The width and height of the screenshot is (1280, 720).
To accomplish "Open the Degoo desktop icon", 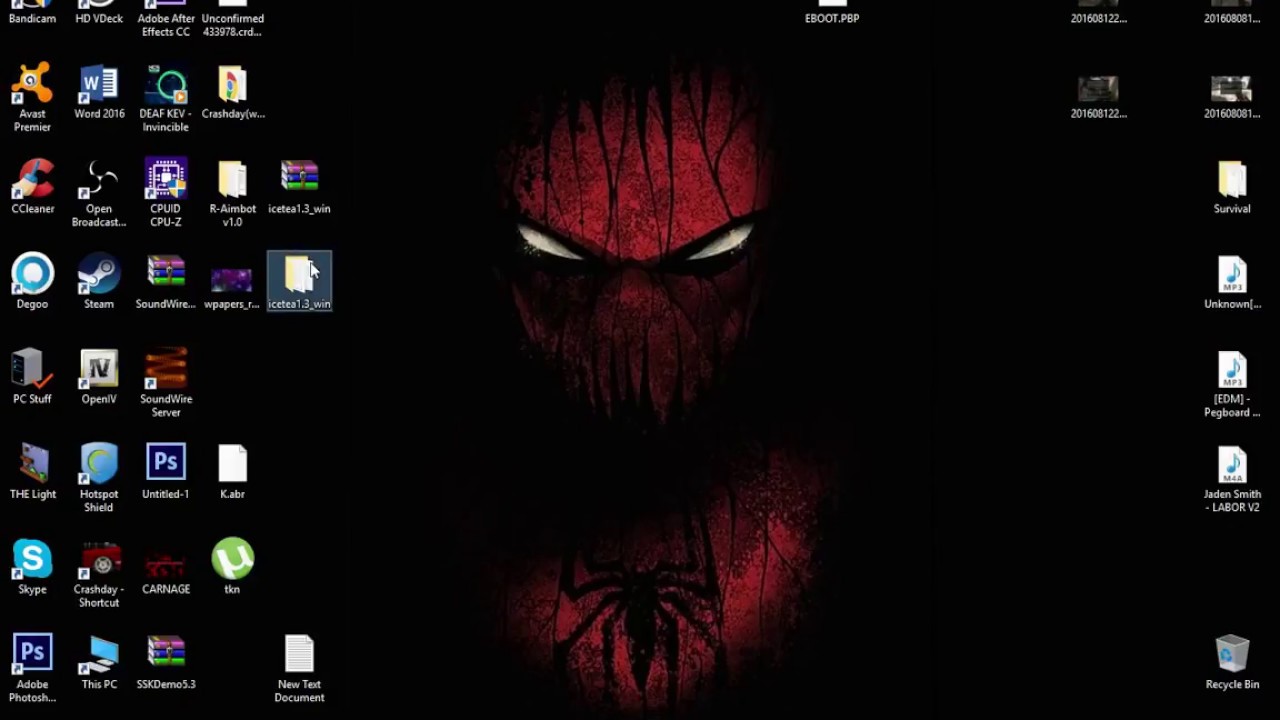I will [32, 282].
